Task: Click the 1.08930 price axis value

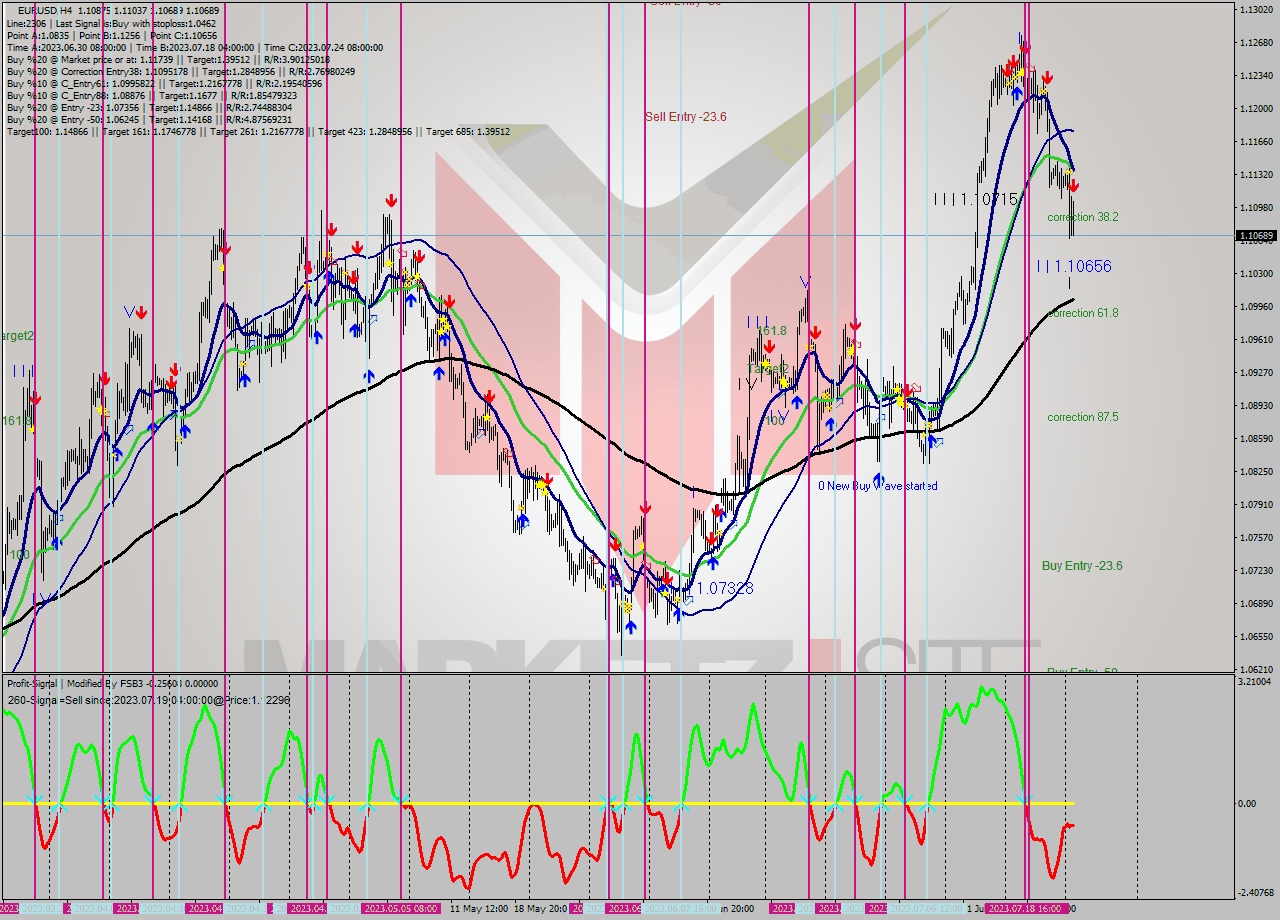Action: (1256, 405)
